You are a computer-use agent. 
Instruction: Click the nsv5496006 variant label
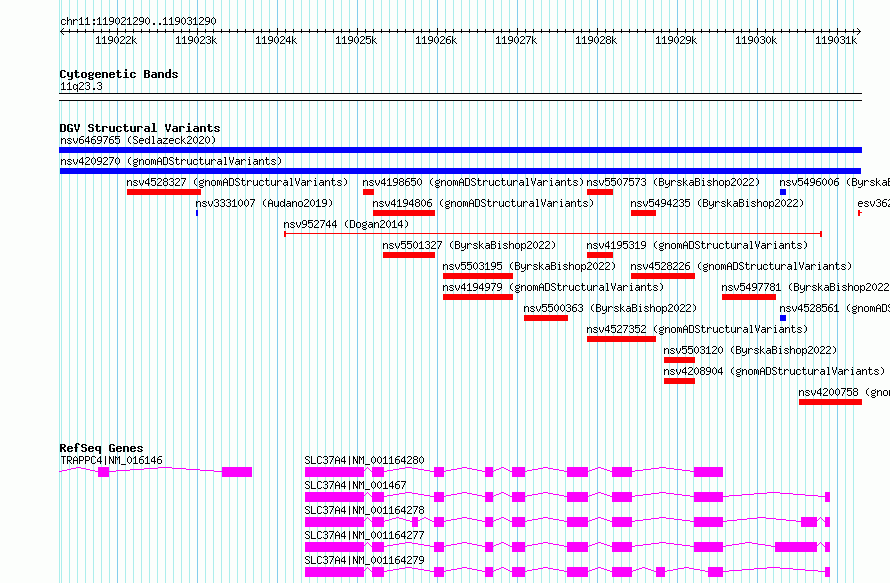(834, 182)
